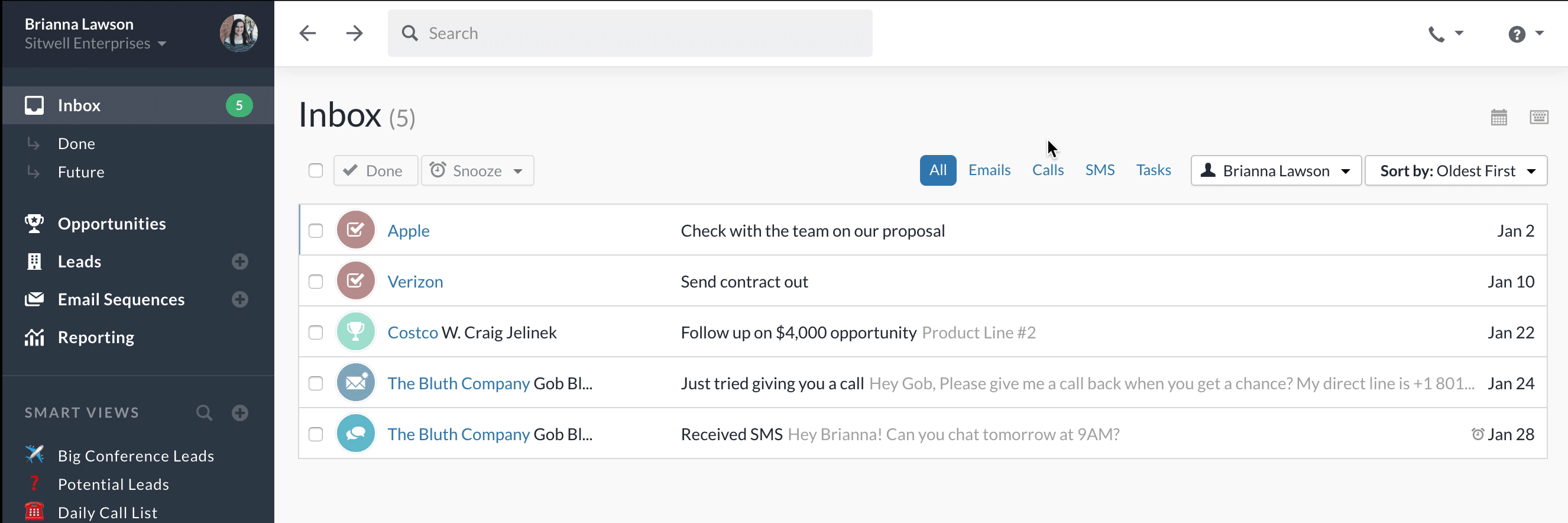This screenshot has width=1568, height=523.
Task: Search Smart Views with magnifier icon
Action: coord(205,413)
